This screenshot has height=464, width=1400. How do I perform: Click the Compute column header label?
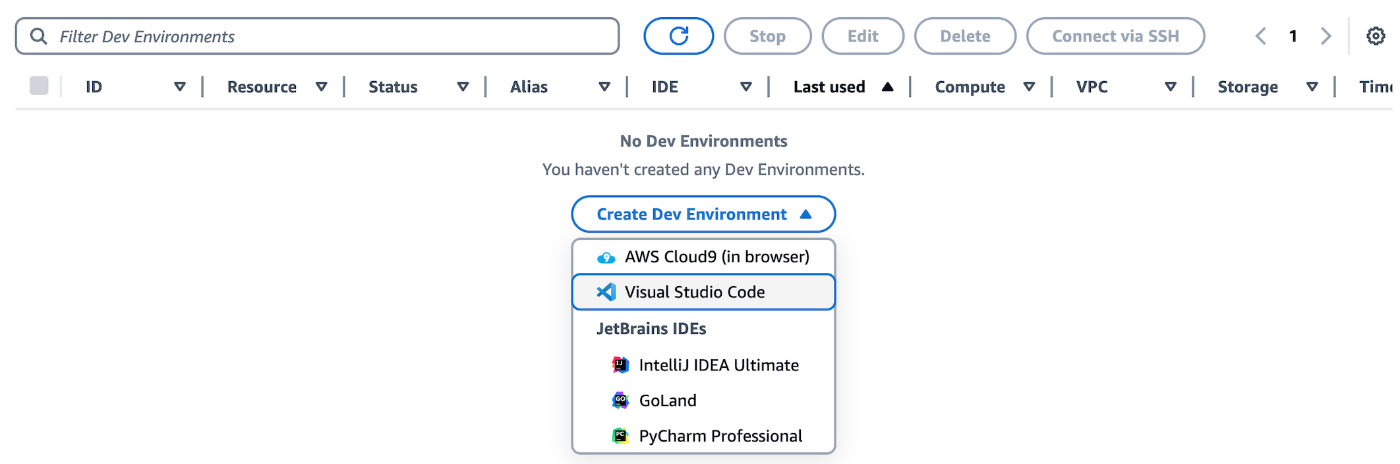tap(970, 87)
